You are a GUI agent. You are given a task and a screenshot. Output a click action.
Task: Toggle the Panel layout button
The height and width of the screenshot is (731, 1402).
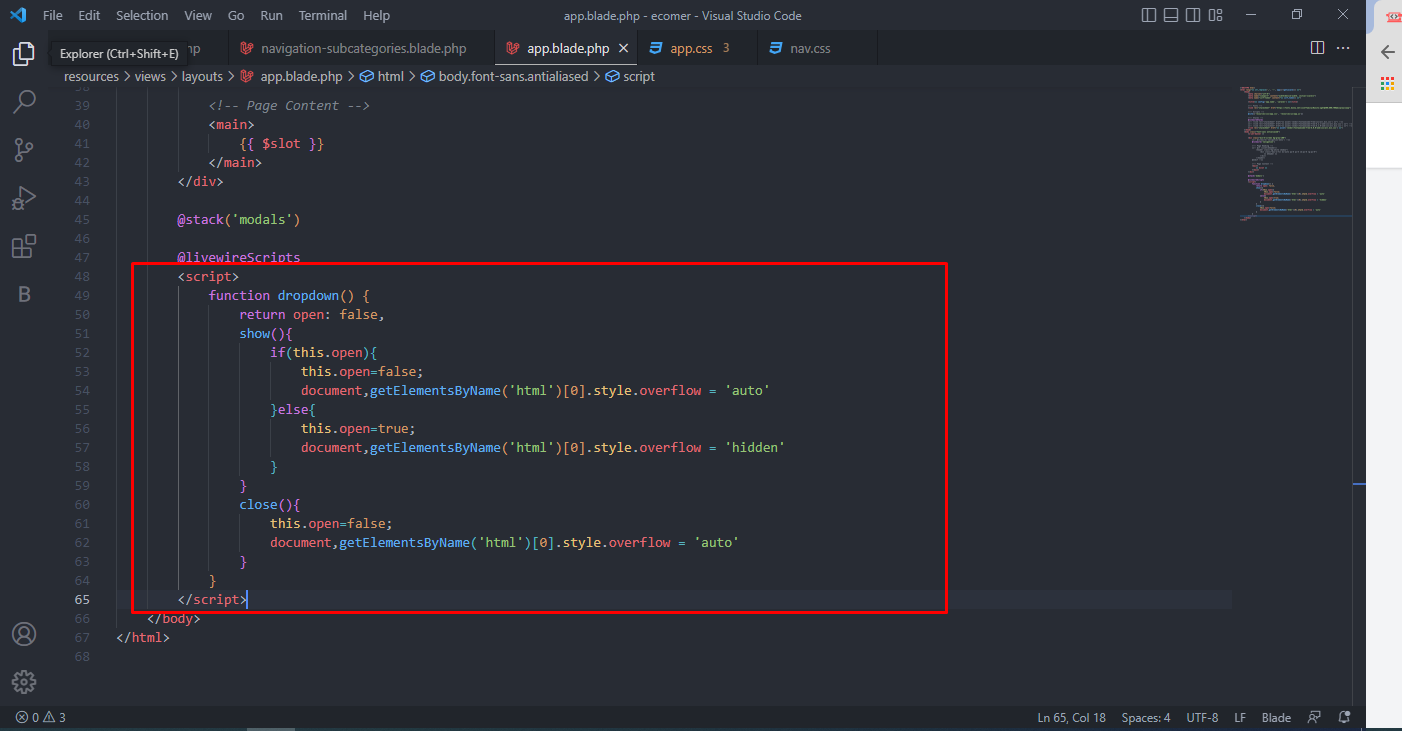click(1172, 15)
